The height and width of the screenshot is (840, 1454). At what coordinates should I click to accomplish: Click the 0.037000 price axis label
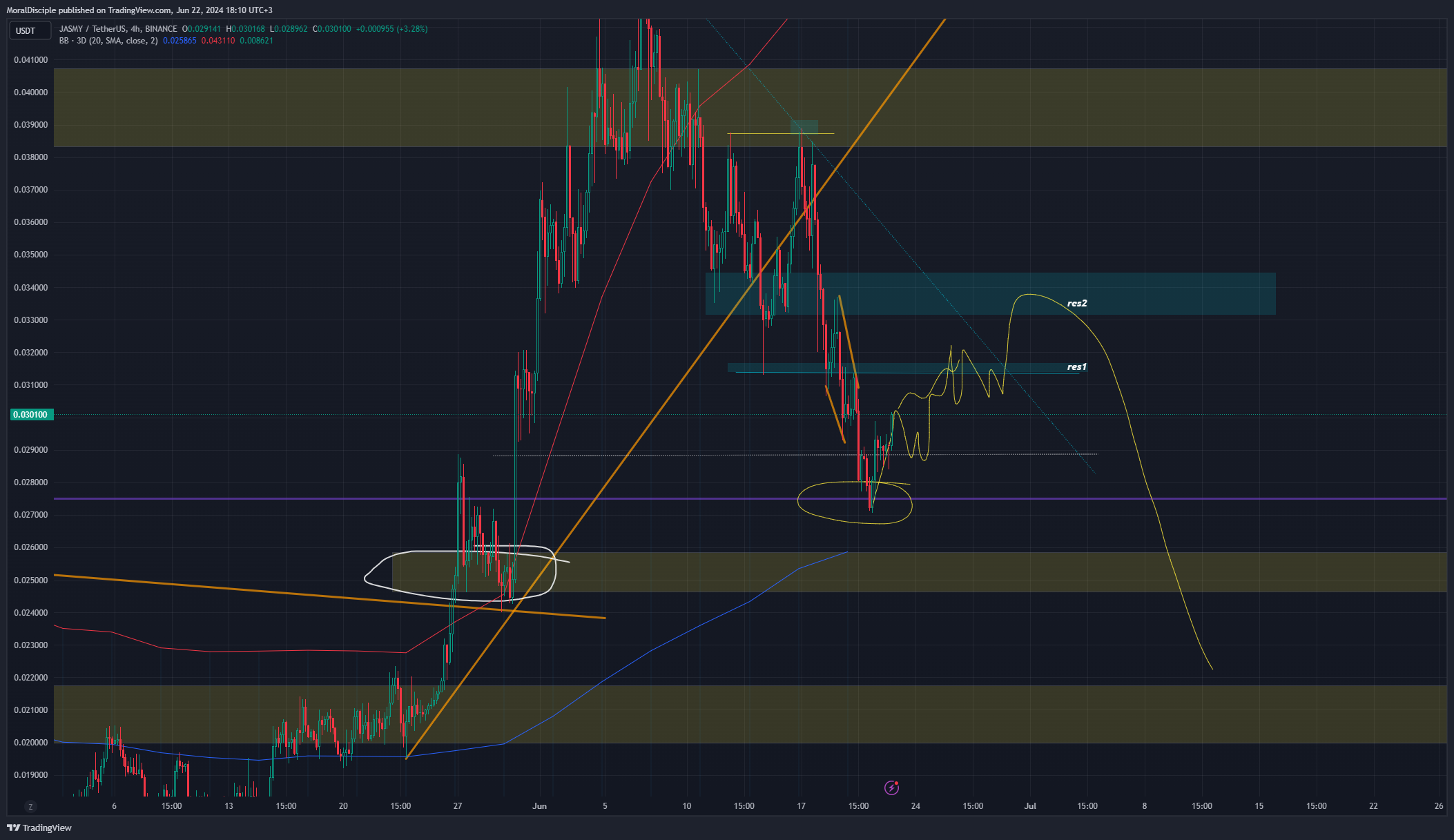point(31,190)
